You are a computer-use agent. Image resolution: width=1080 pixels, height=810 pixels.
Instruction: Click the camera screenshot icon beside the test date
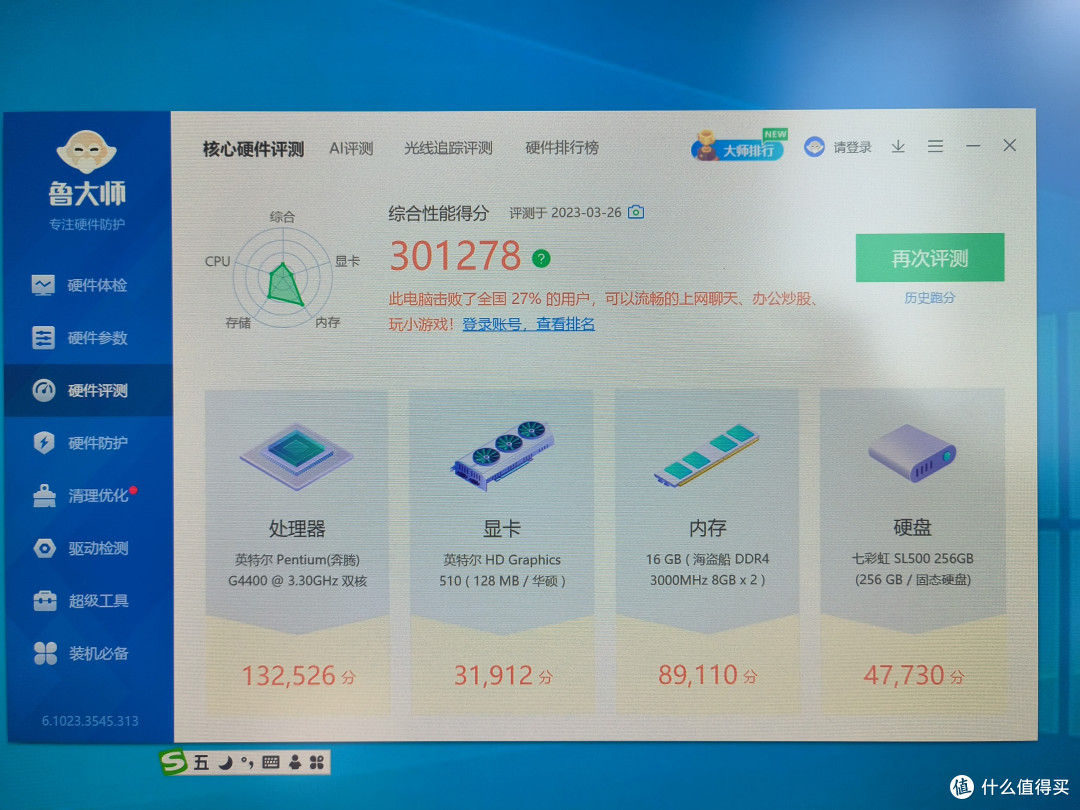636,211
